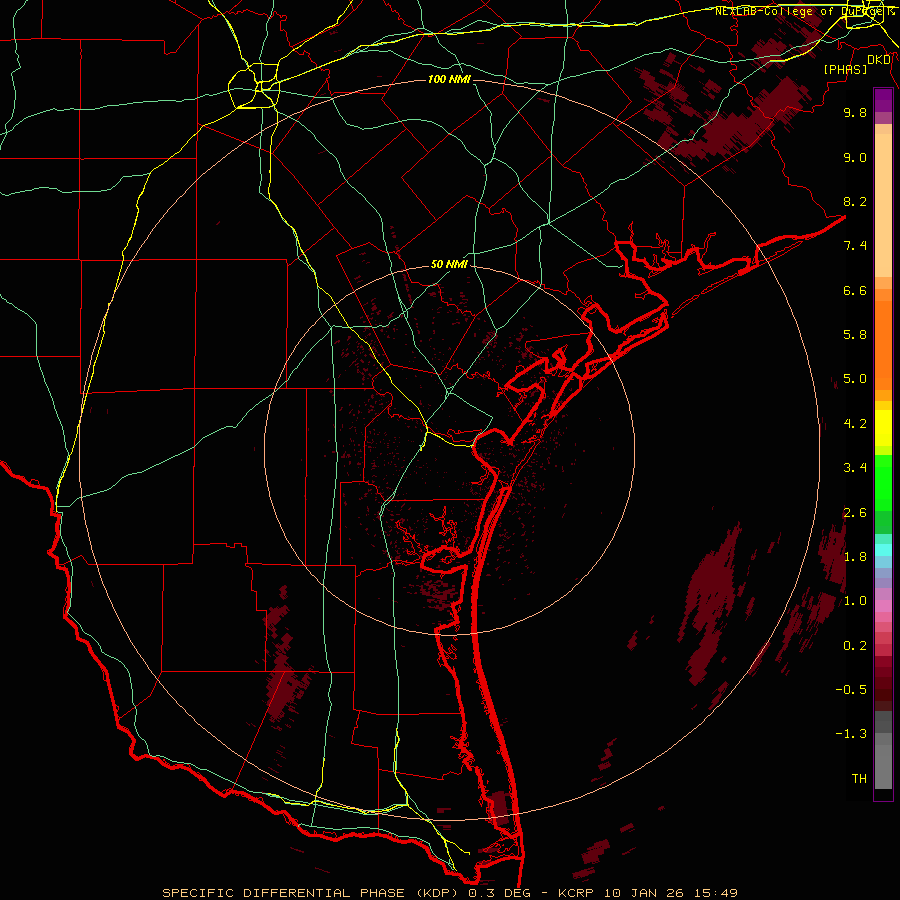
Task: Pick the purple swatch at top of color scale
Action: point(883,100)
